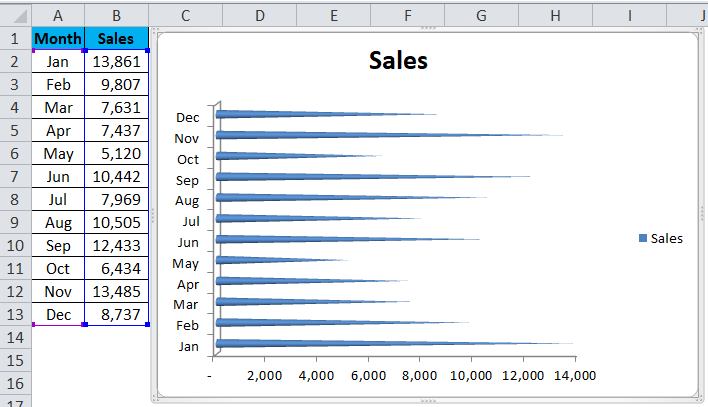Viewport: 708px width, 407px height.
Task: Select the Mar cell in column A
Action: pos(58,108)
